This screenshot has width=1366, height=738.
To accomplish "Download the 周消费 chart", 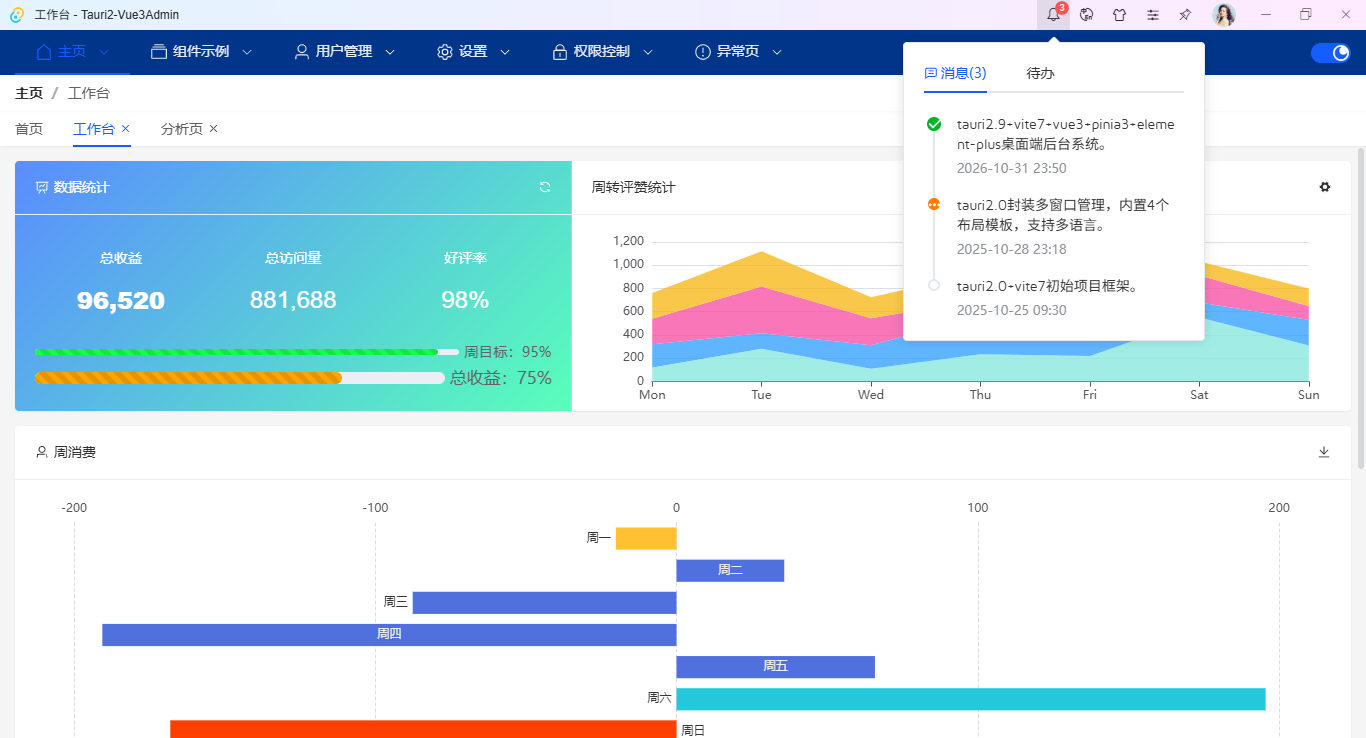I will click(1324, 452).
